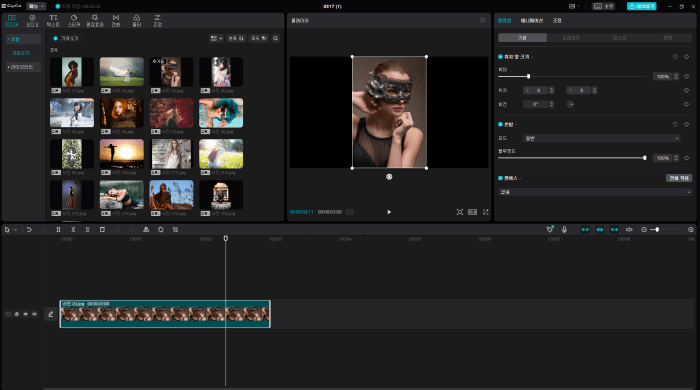
Task: Click the Crop icon in timeline toolbar
Action: pyautogui.click(x=175, y=229)
